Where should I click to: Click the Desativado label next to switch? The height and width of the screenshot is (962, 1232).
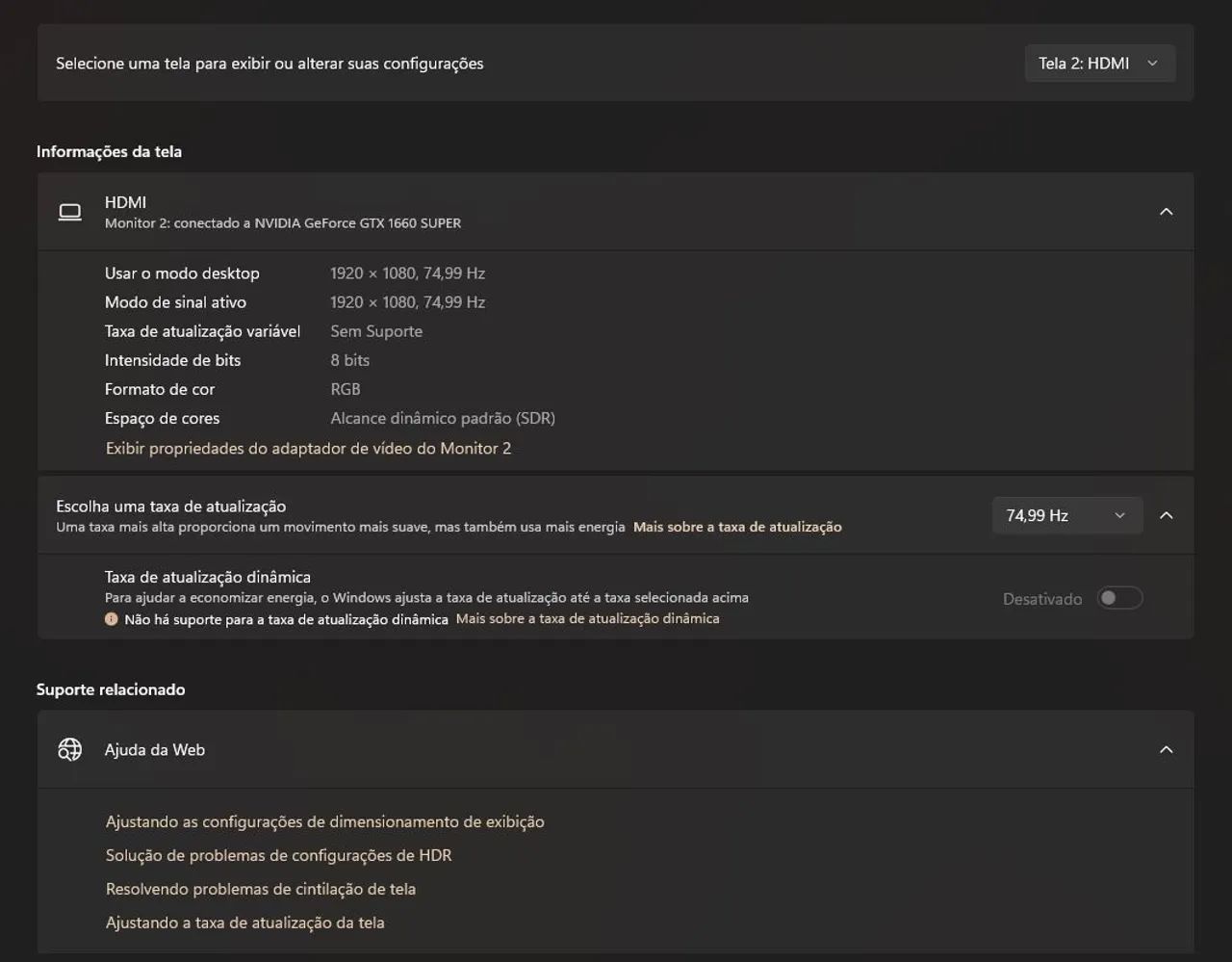1042,599
